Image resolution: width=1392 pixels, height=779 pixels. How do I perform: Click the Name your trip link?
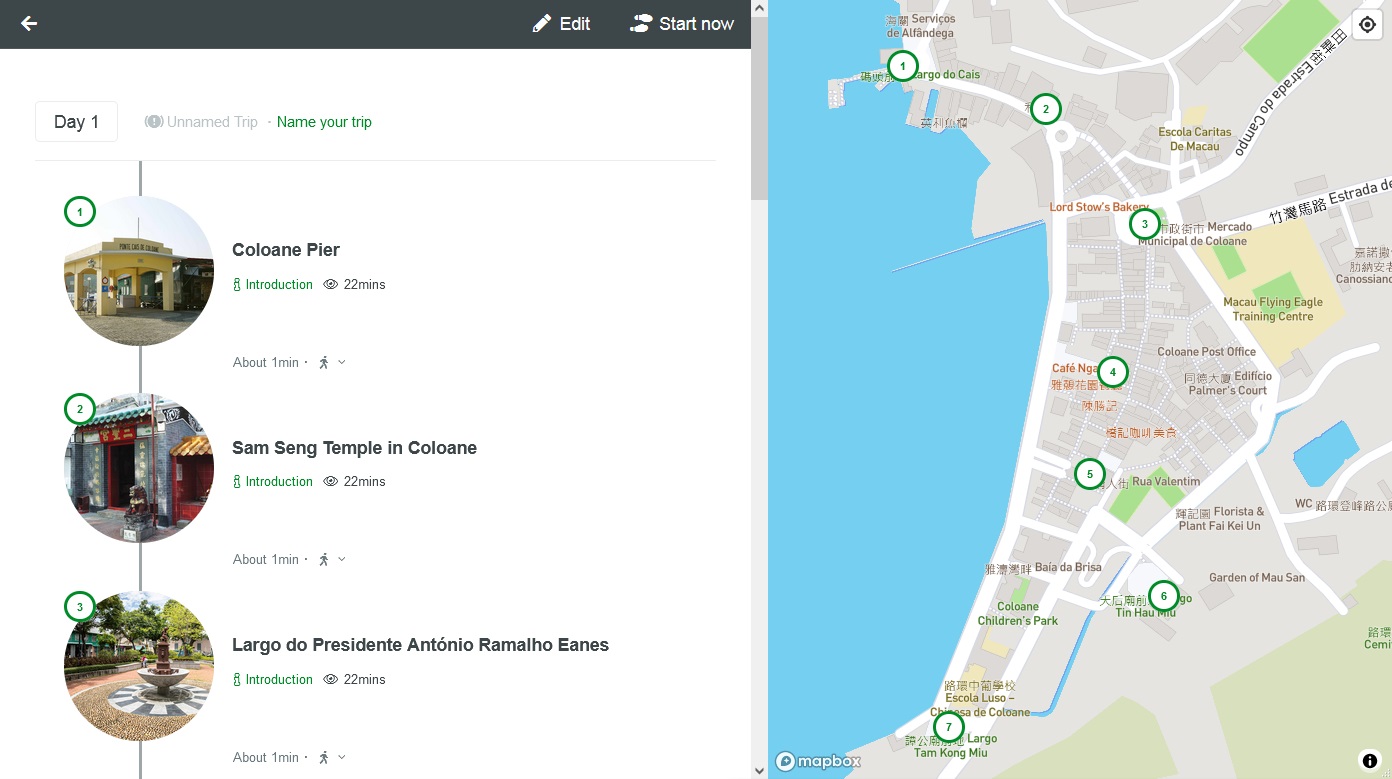(324, 122)
